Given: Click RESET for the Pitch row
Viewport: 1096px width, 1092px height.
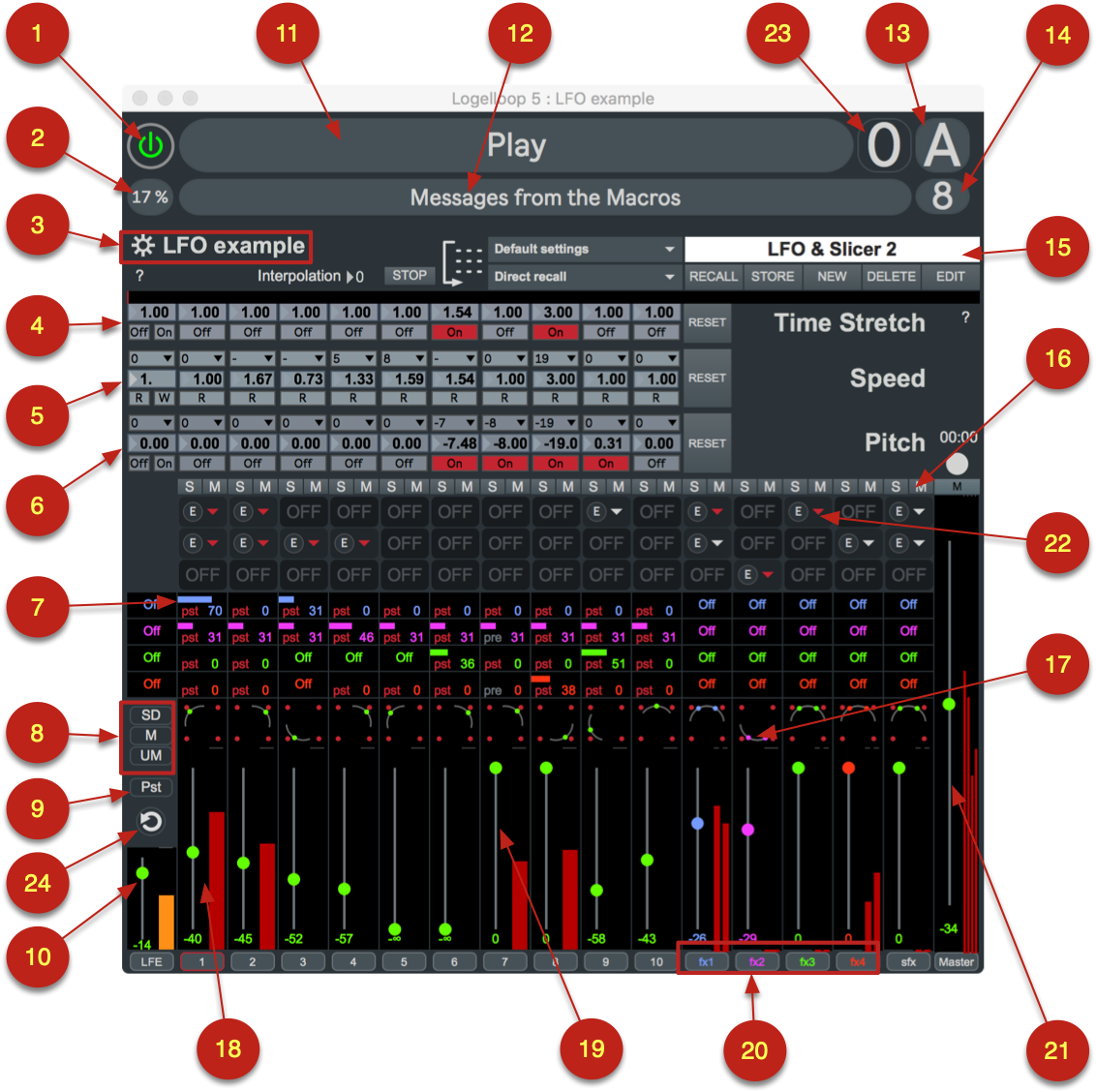Looking at the screenshot, I should (708, 443).
